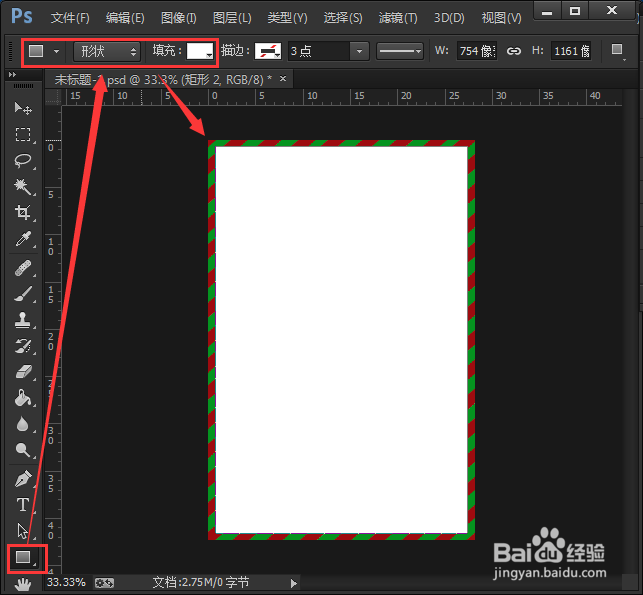Select the Lasso tool
This screenshot has height=595, width=643.
point(23,161)
